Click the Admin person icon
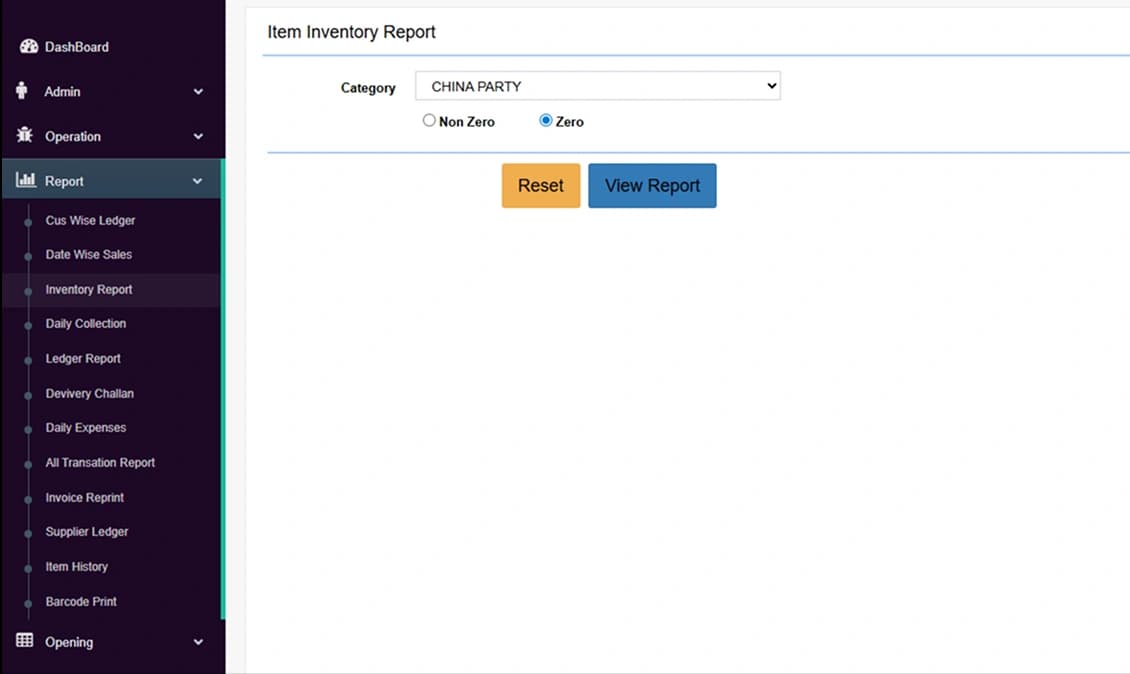Screen dimensions: 1130x674 pyautogui.click(x=22, y=91)
